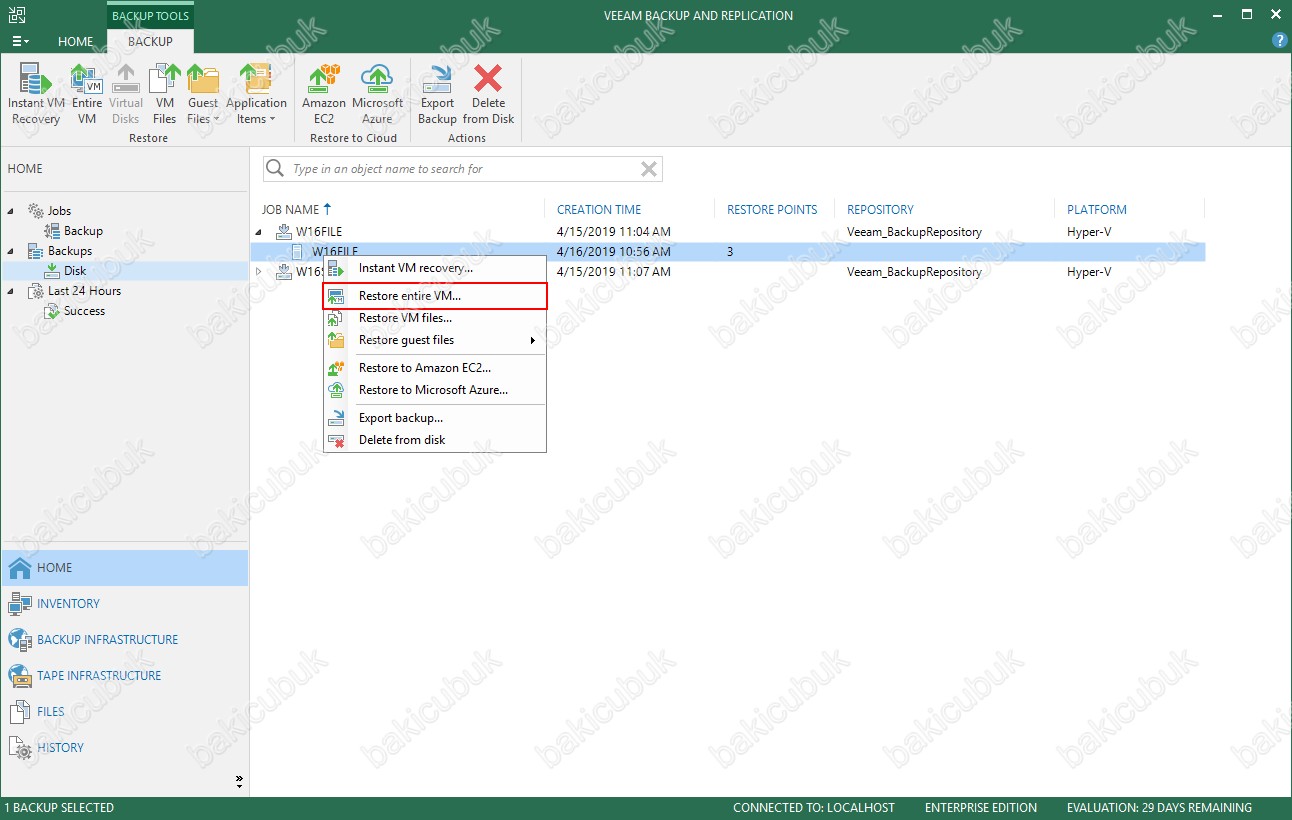Click the Hyper-V cell for 11:07 AM job

(1089, 272)
